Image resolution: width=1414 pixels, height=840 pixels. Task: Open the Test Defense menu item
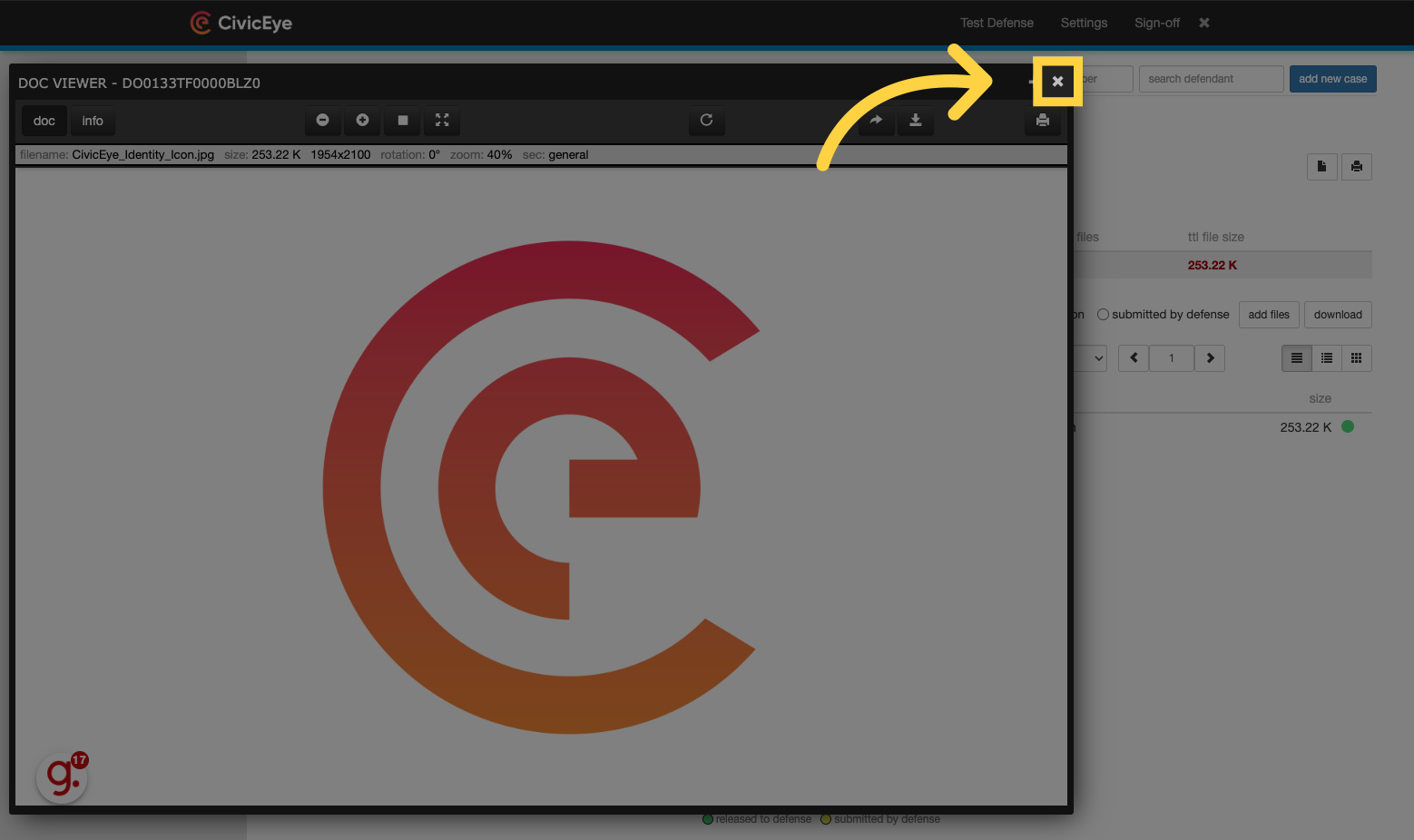[x=997, y=23]
